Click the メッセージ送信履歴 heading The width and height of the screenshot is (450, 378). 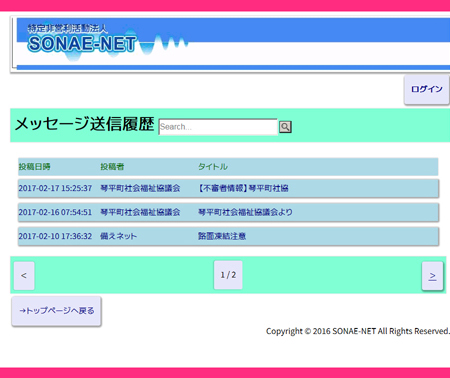(x=84, y=124)
